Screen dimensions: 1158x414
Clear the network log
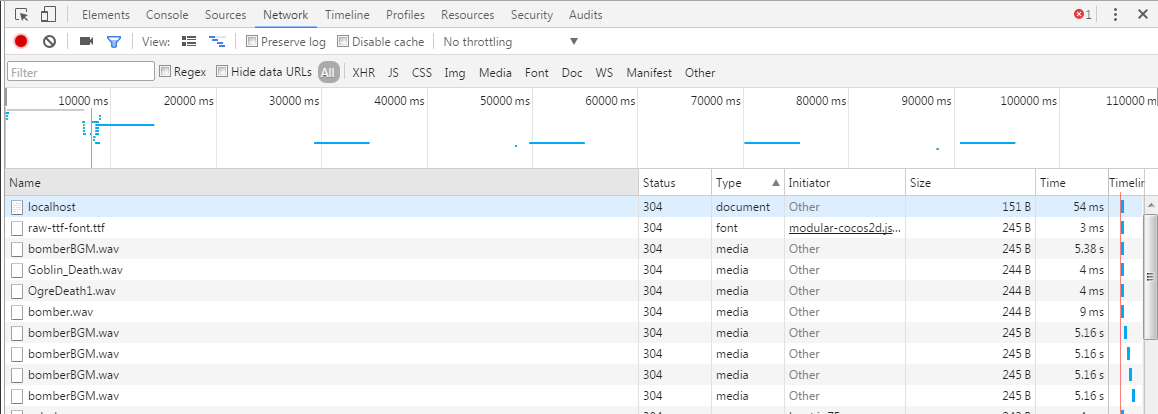tap(49, 42)
